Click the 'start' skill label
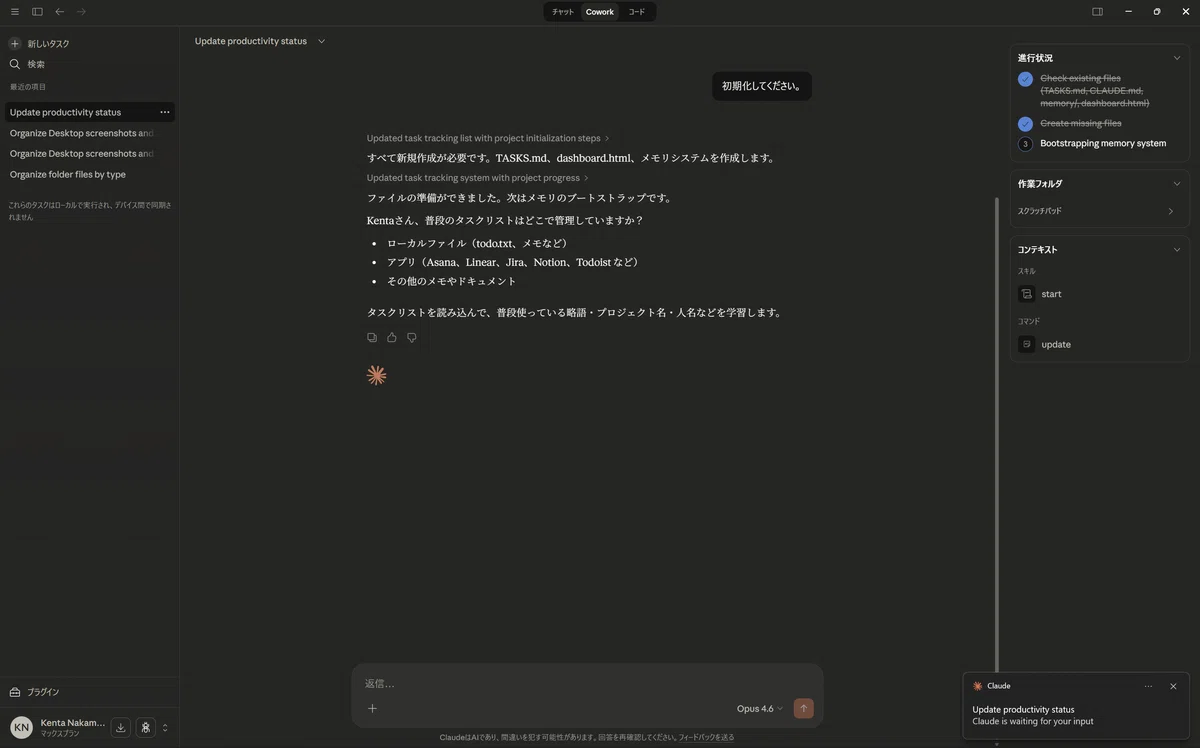The height and width of the screenshot is (748, 1200). (1051, 294)
